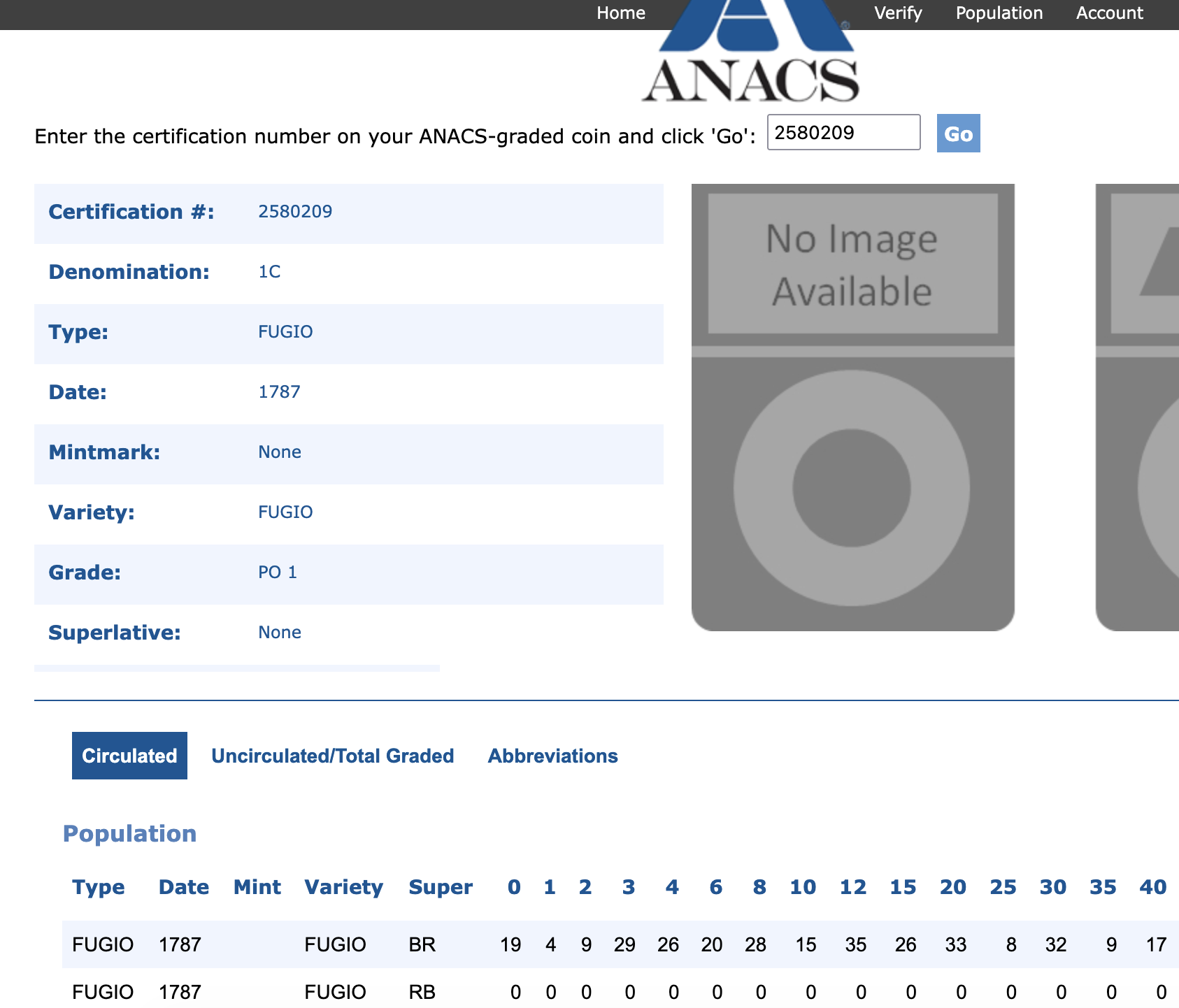Click the count 20 in the BR row
Image resolution: width=1179 pixels, height=1008 pixels.
click(x=712, y=945)
